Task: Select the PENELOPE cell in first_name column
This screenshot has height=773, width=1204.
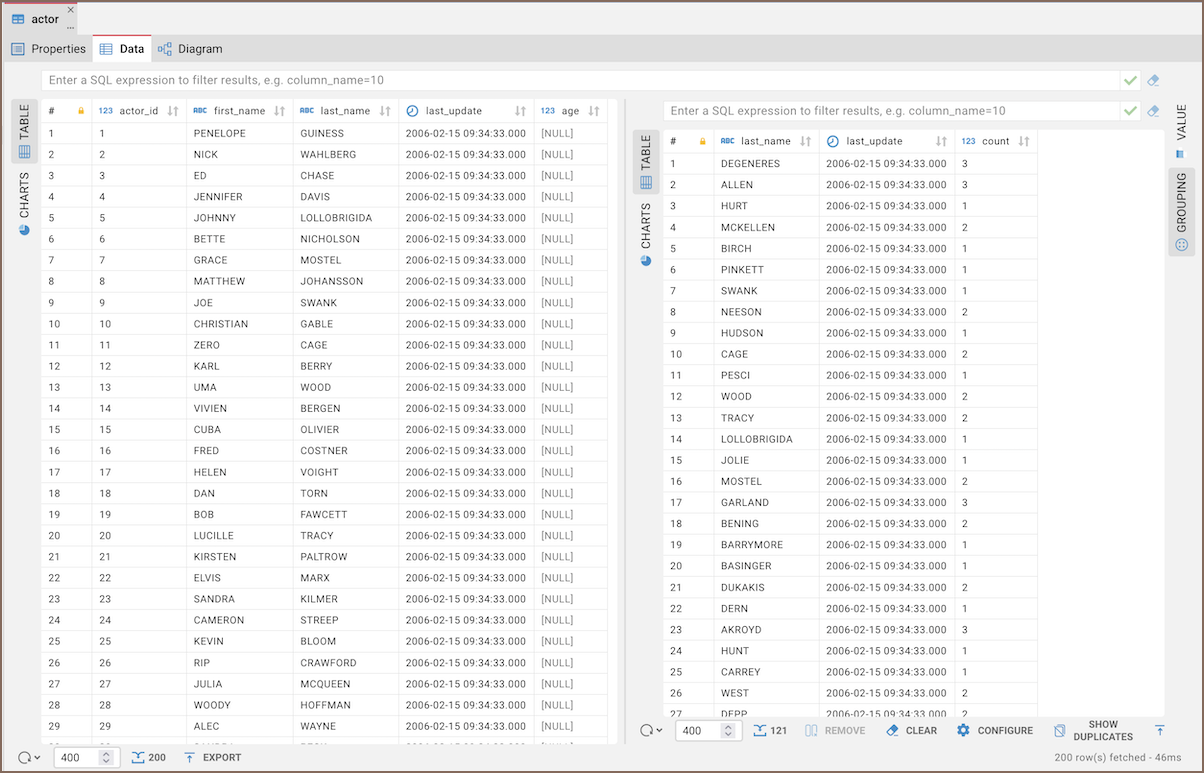Action: point(220,133)
